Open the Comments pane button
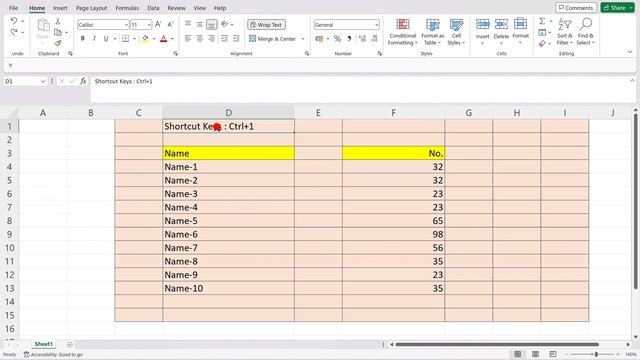 576,8
